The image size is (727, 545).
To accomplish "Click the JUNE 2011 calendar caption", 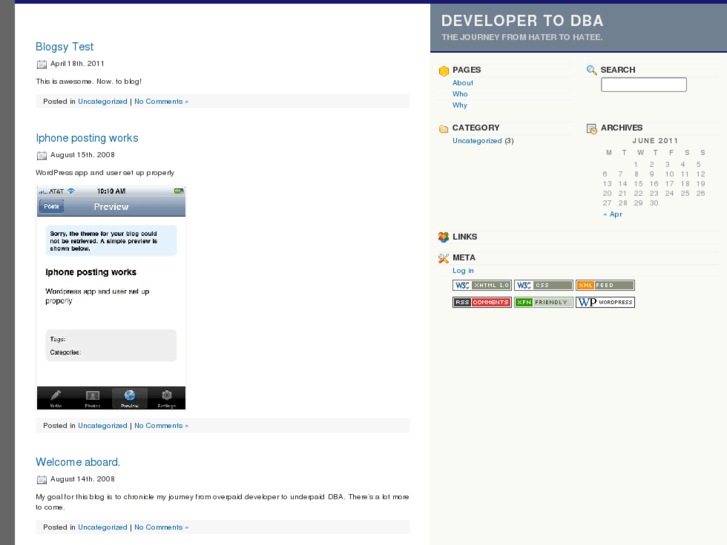I will click(x=655, y=141).
